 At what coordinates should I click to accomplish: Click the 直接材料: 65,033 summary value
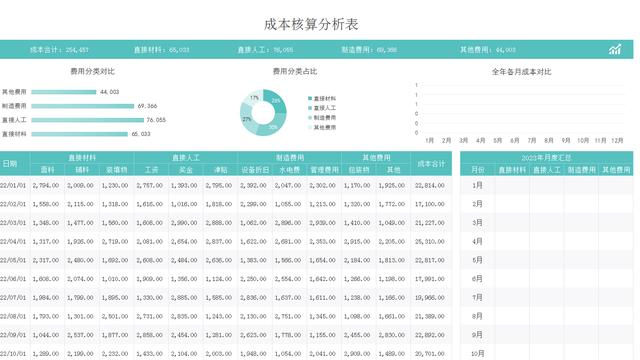tap(162, 50)
